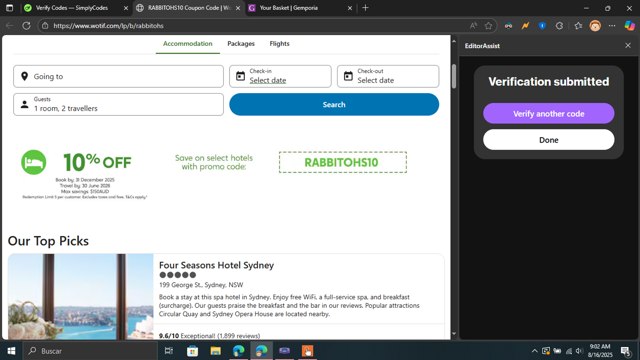Open the clock showing 9:02 AM

tap(600, 351)
